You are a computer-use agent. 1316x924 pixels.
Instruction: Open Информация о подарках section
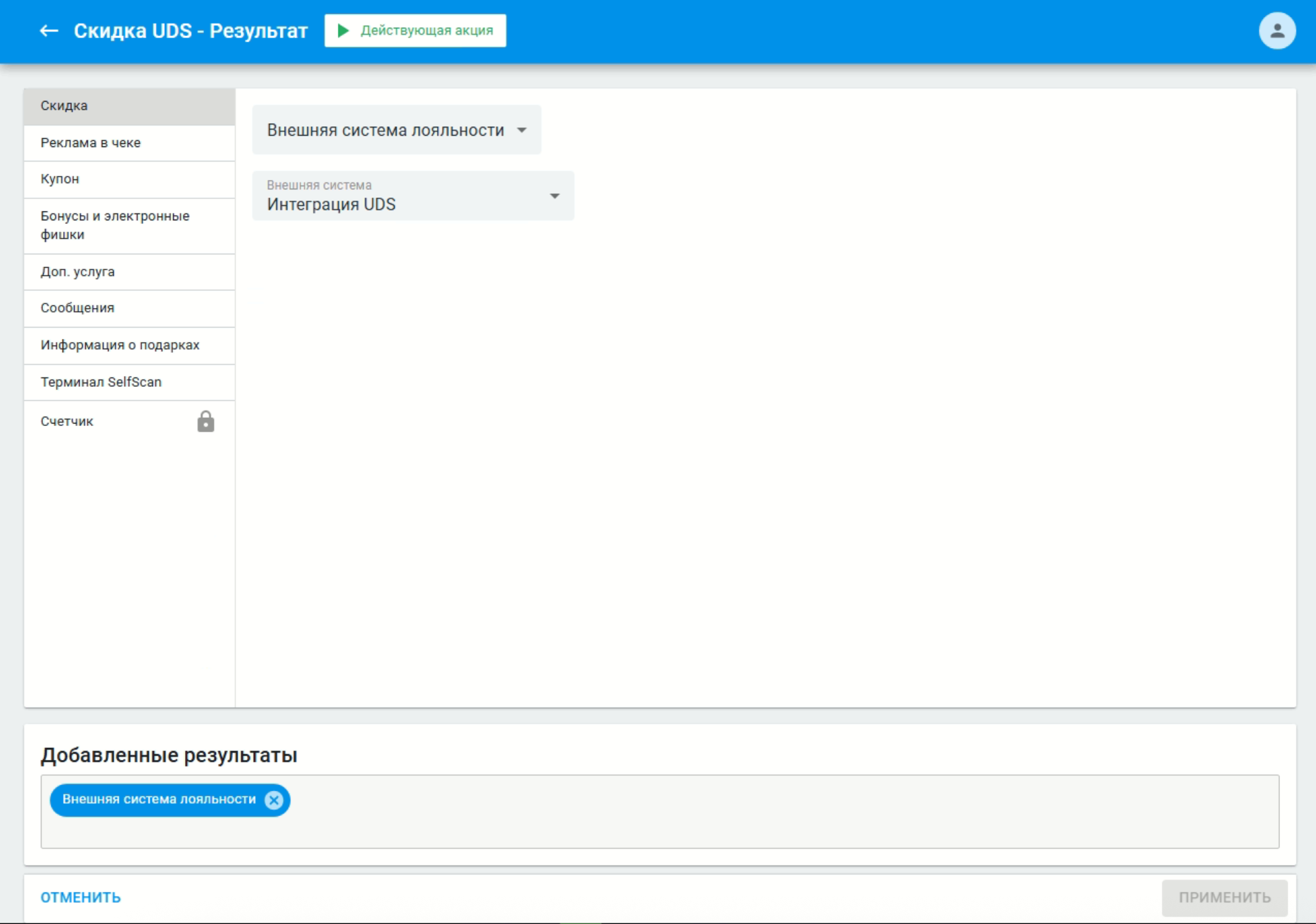[x=129, y=345]
